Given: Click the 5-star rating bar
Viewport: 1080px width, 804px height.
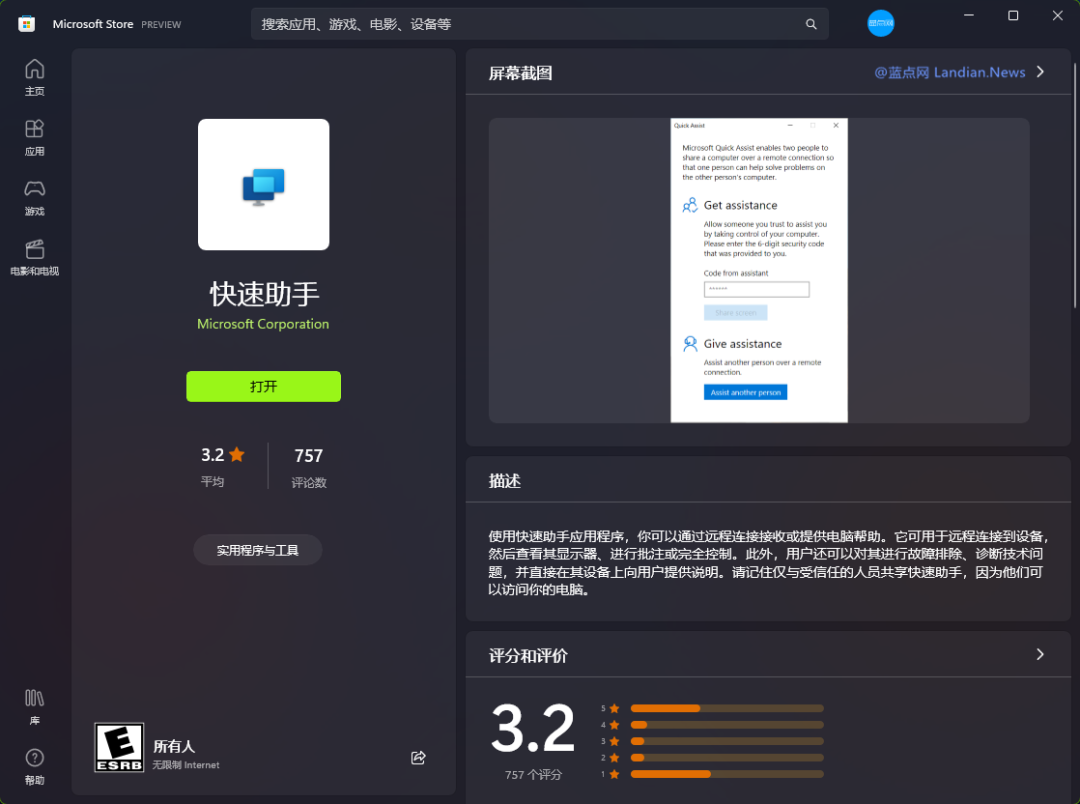Looking at the screenshot, I should point(727,708).
